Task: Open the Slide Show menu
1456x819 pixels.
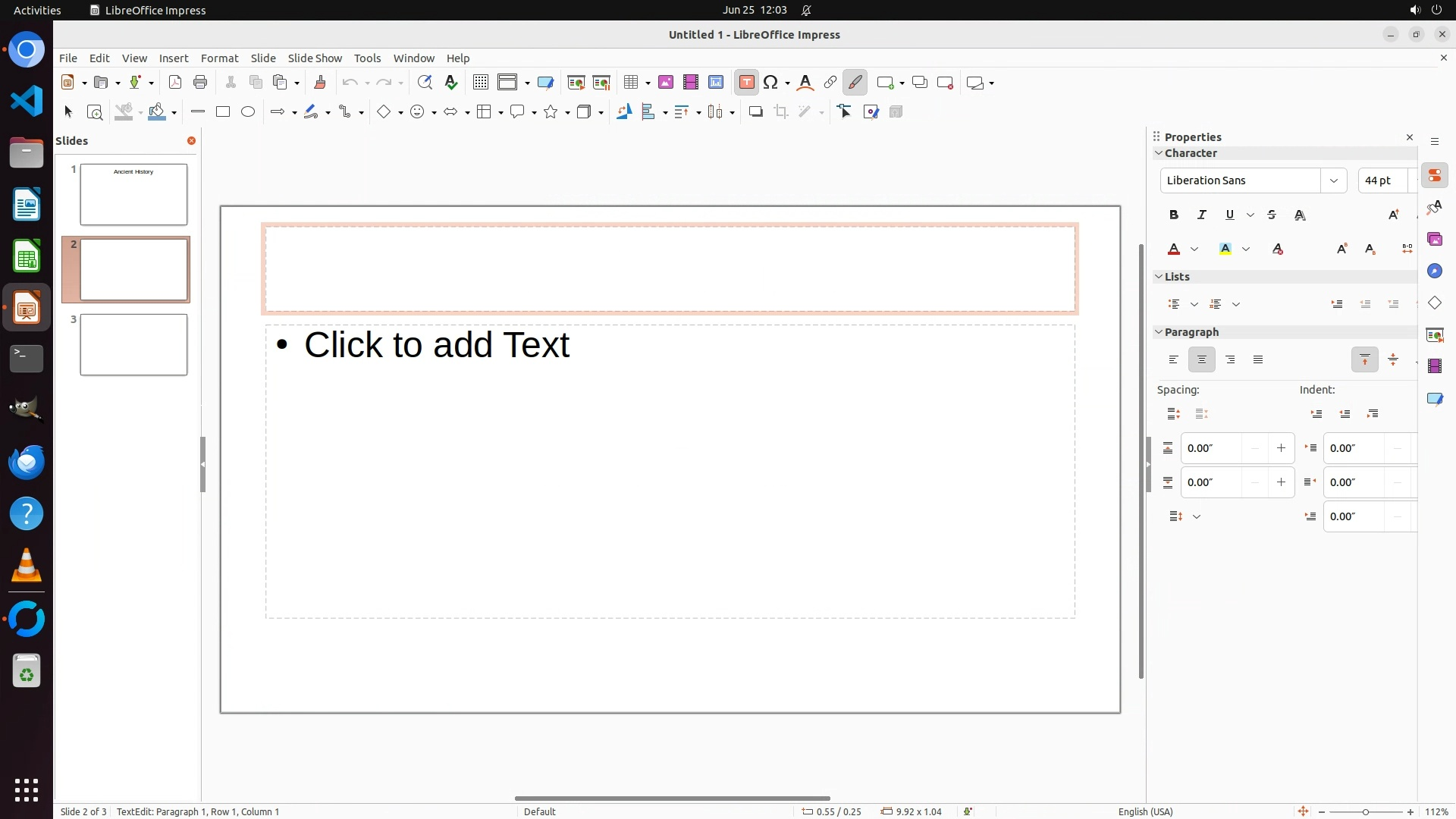Action: (x=315, y=58)
